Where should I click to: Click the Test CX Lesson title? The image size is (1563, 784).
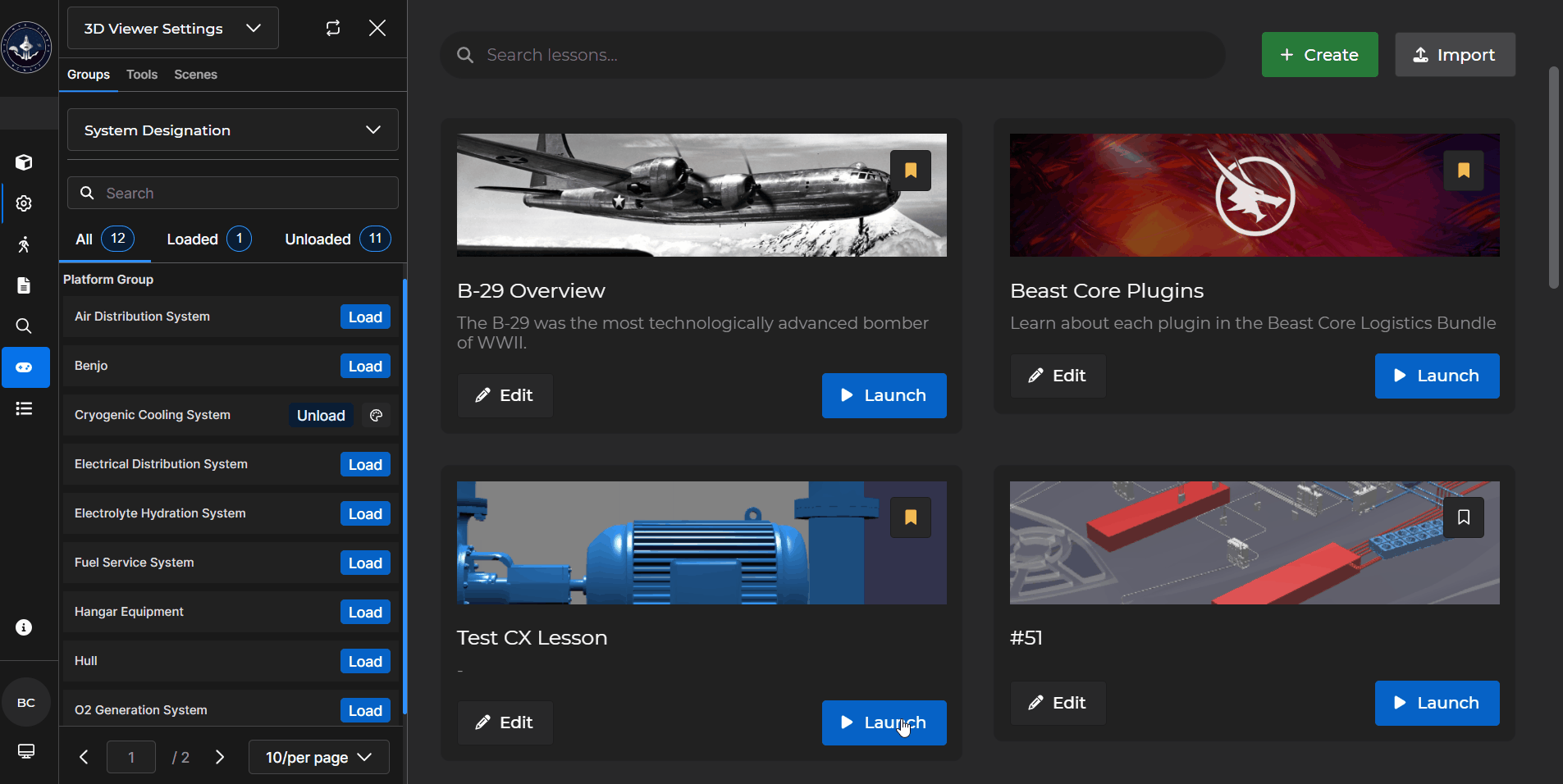click(532, 638)
